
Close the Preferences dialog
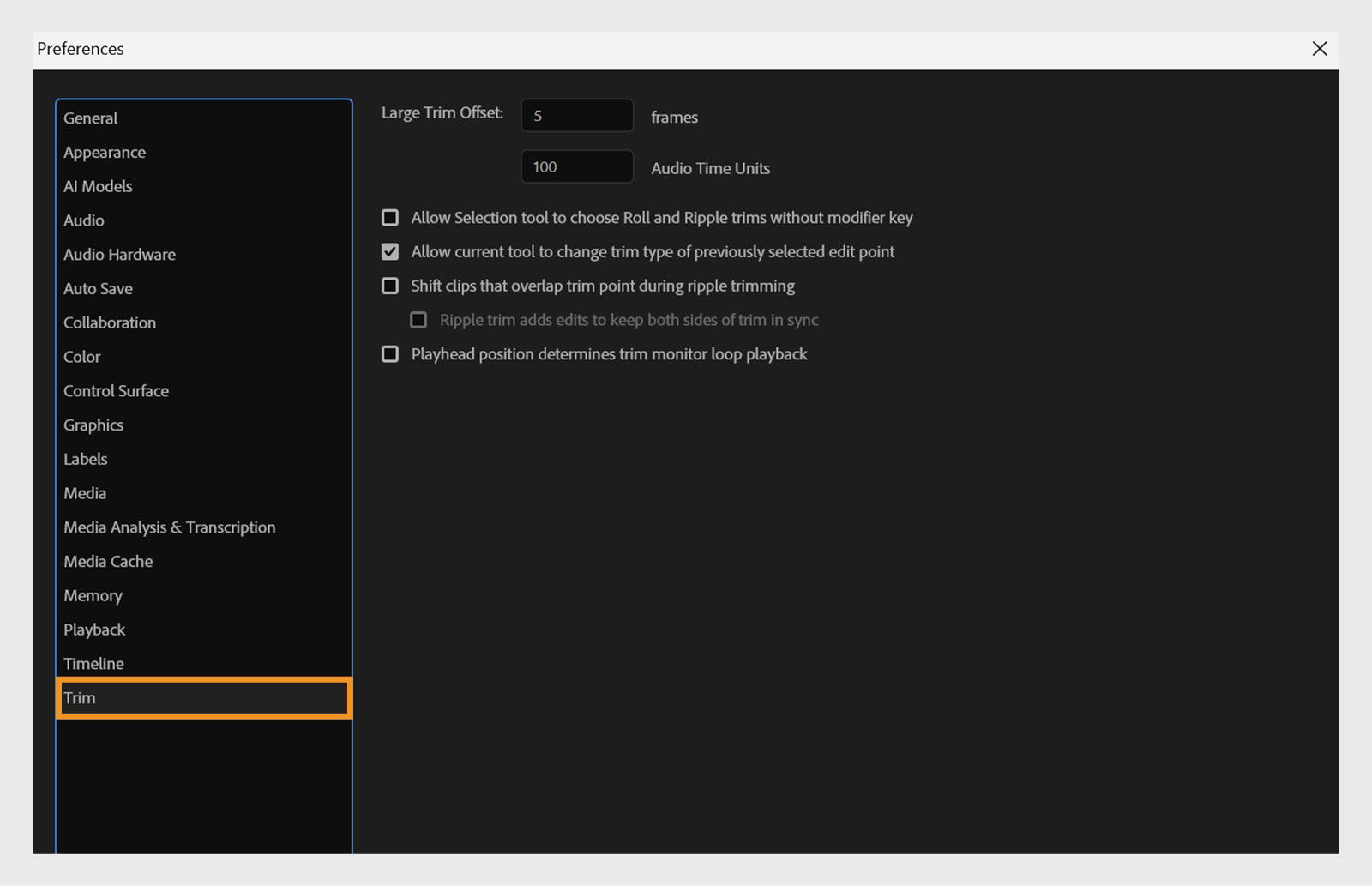click(x=1318, y=49)
